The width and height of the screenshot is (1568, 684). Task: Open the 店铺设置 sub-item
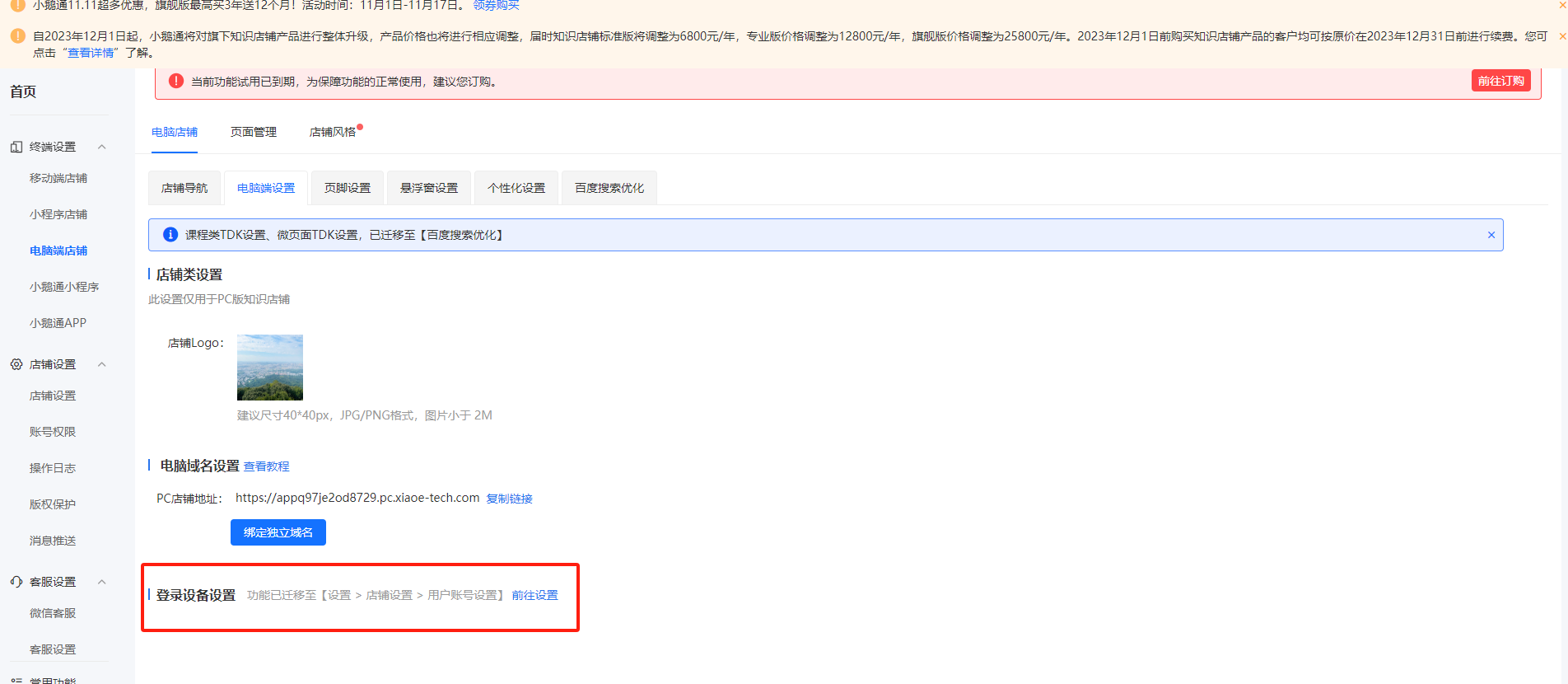tap(53, 396)
